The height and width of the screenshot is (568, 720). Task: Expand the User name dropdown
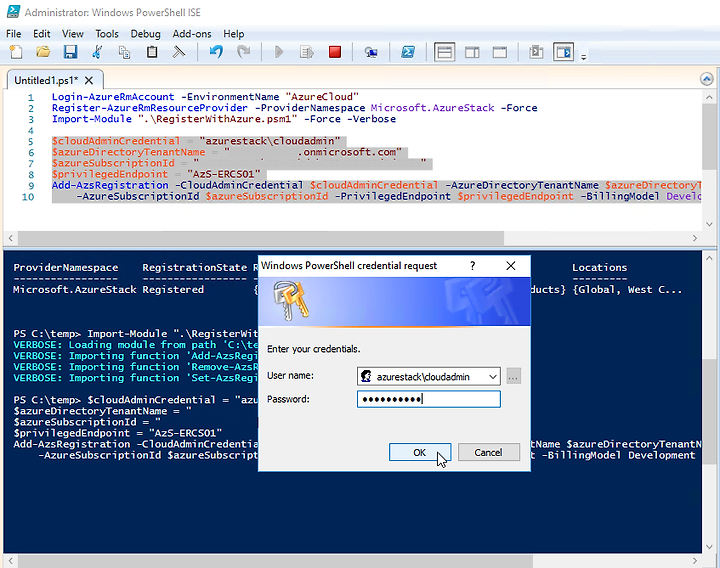point(493,377)
